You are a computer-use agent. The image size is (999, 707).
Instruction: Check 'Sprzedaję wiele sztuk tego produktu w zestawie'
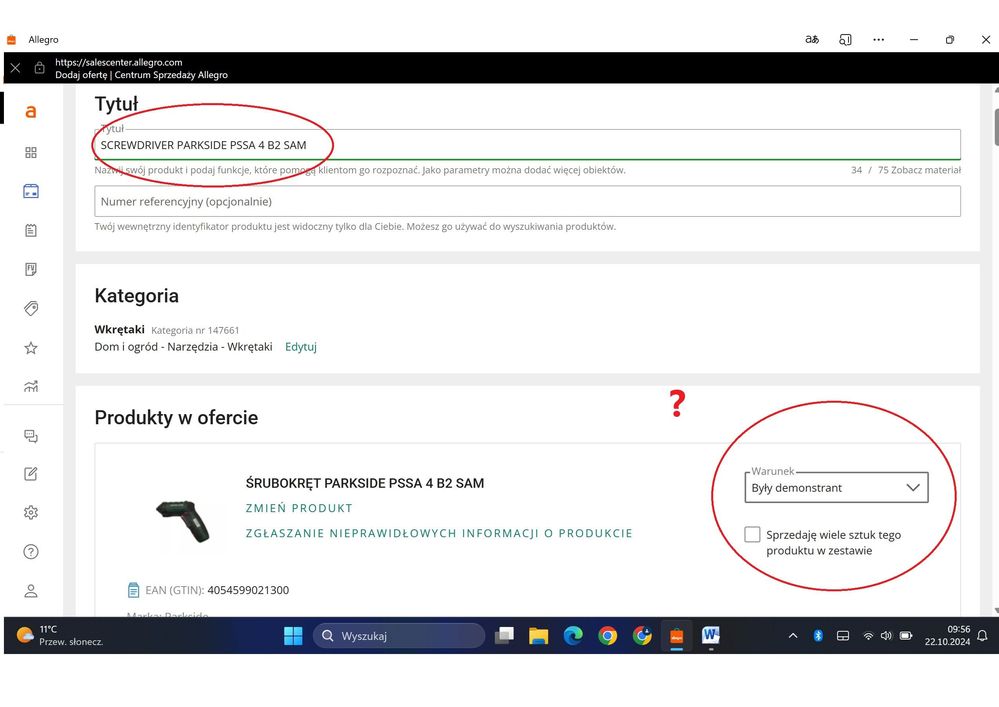pyautogui.click(x=752, y=534)
